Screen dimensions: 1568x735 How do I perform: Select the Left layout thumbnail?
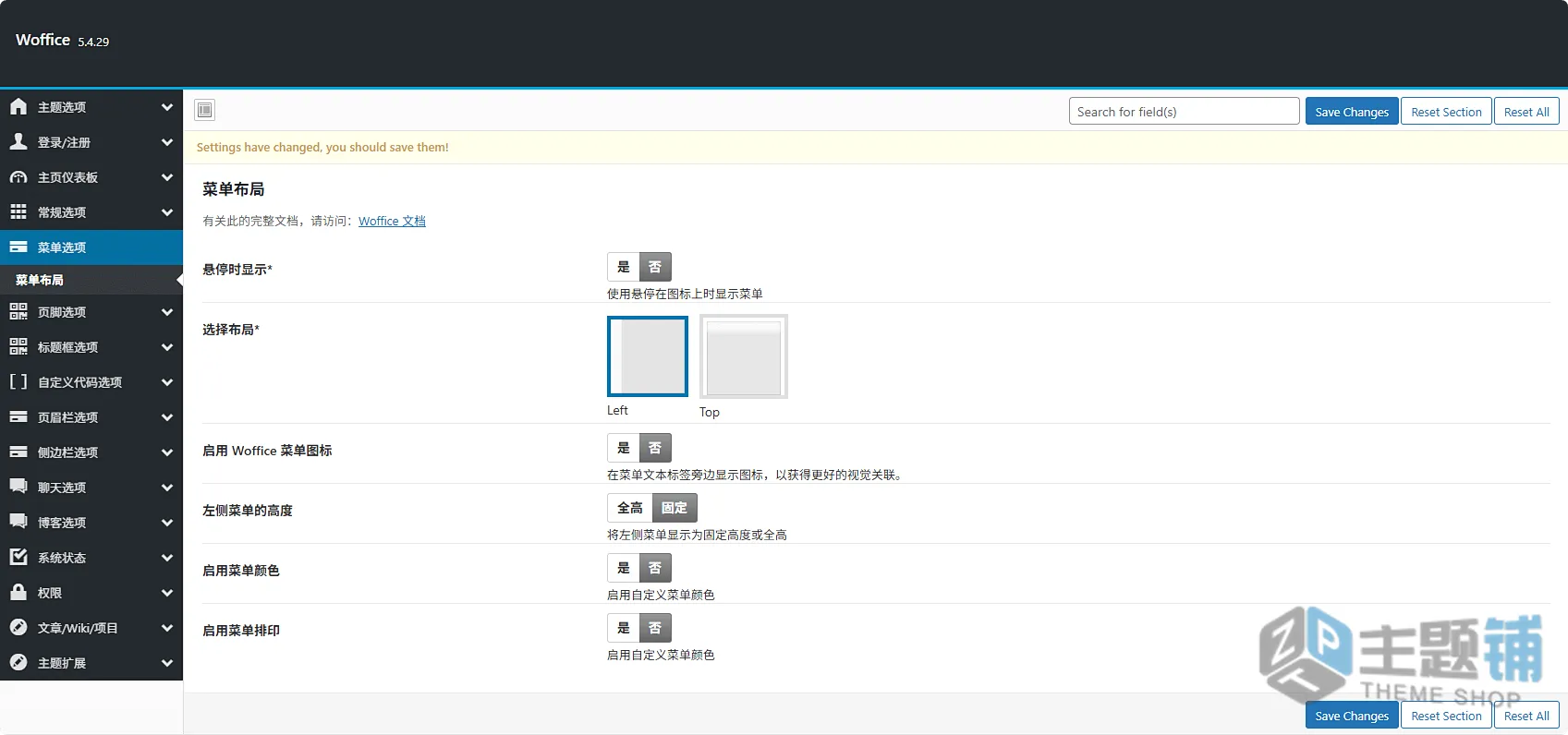click(648, 356)
